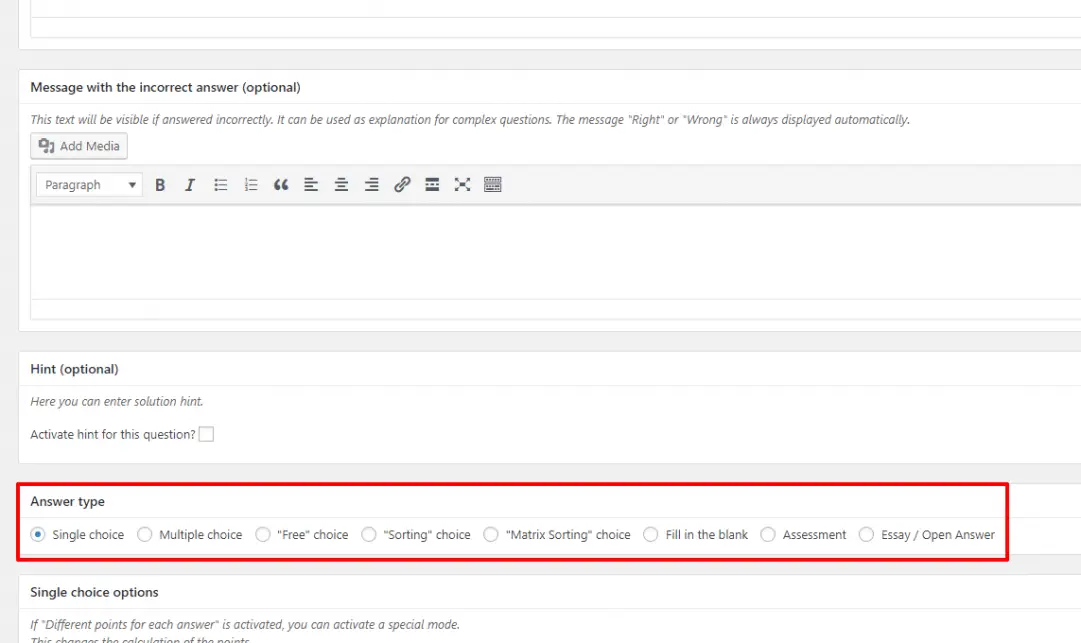Select "Free" choice answer type

(x=263, y=534)
